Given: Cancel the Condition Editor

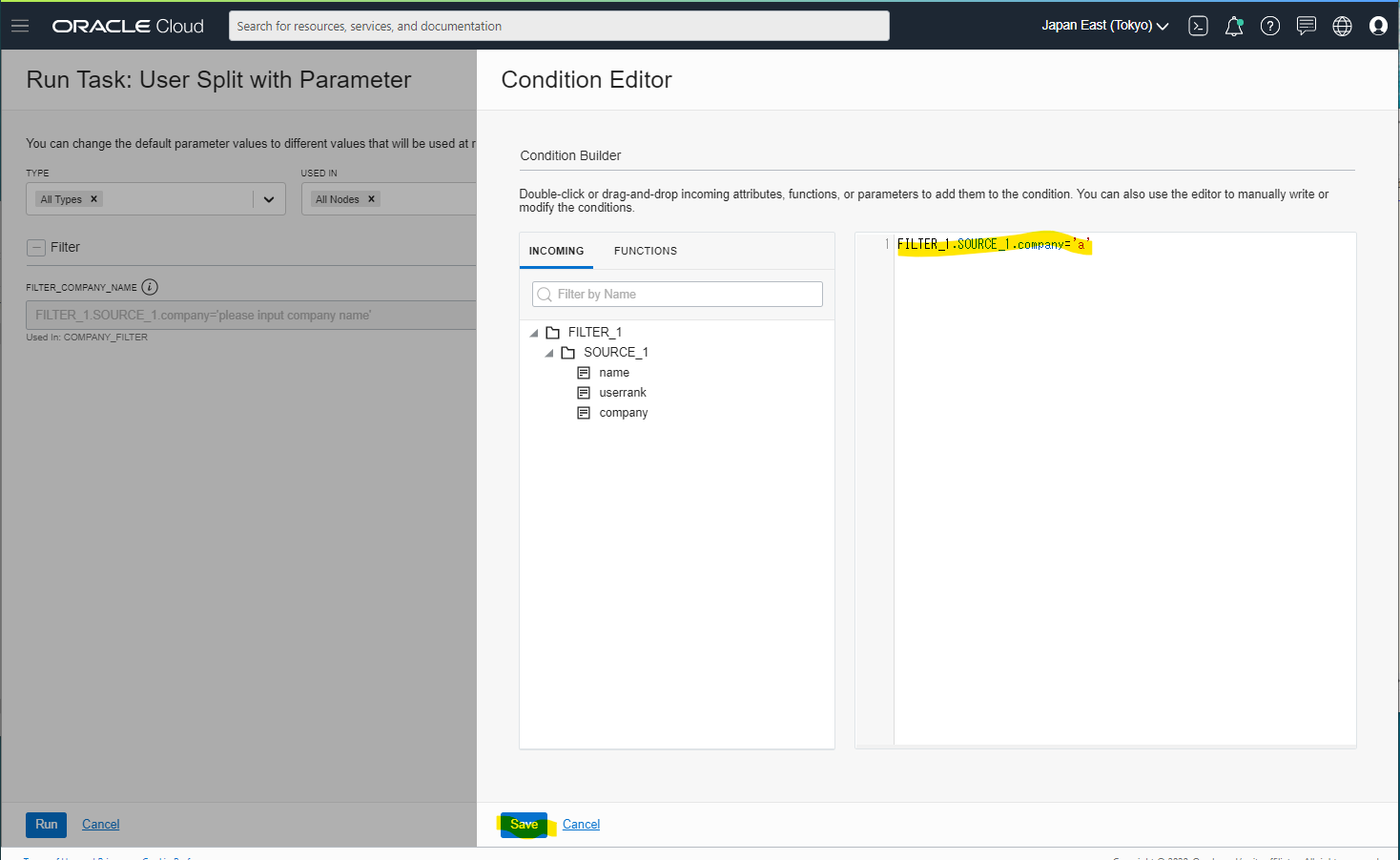Looking at the screenshot, I should [581, 825].
